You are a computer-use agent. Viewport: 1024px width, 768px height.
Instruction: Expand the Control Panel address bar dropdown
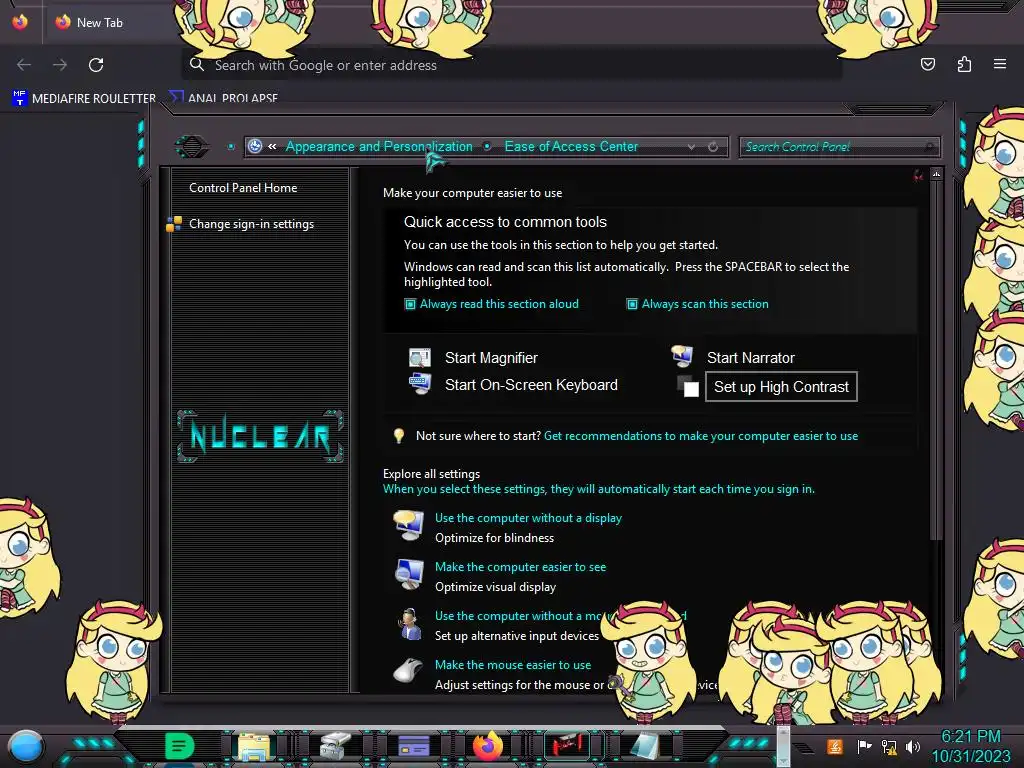click(691, 147)
